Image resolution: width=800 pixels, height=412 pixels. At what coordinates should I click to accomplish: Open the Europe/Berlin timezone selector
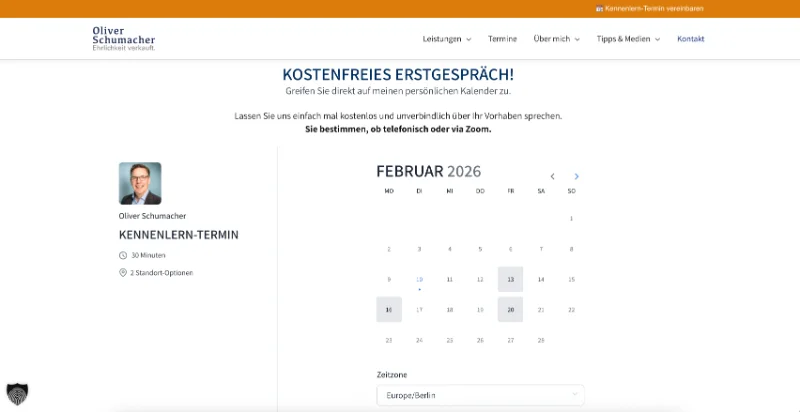pos(480,395)
